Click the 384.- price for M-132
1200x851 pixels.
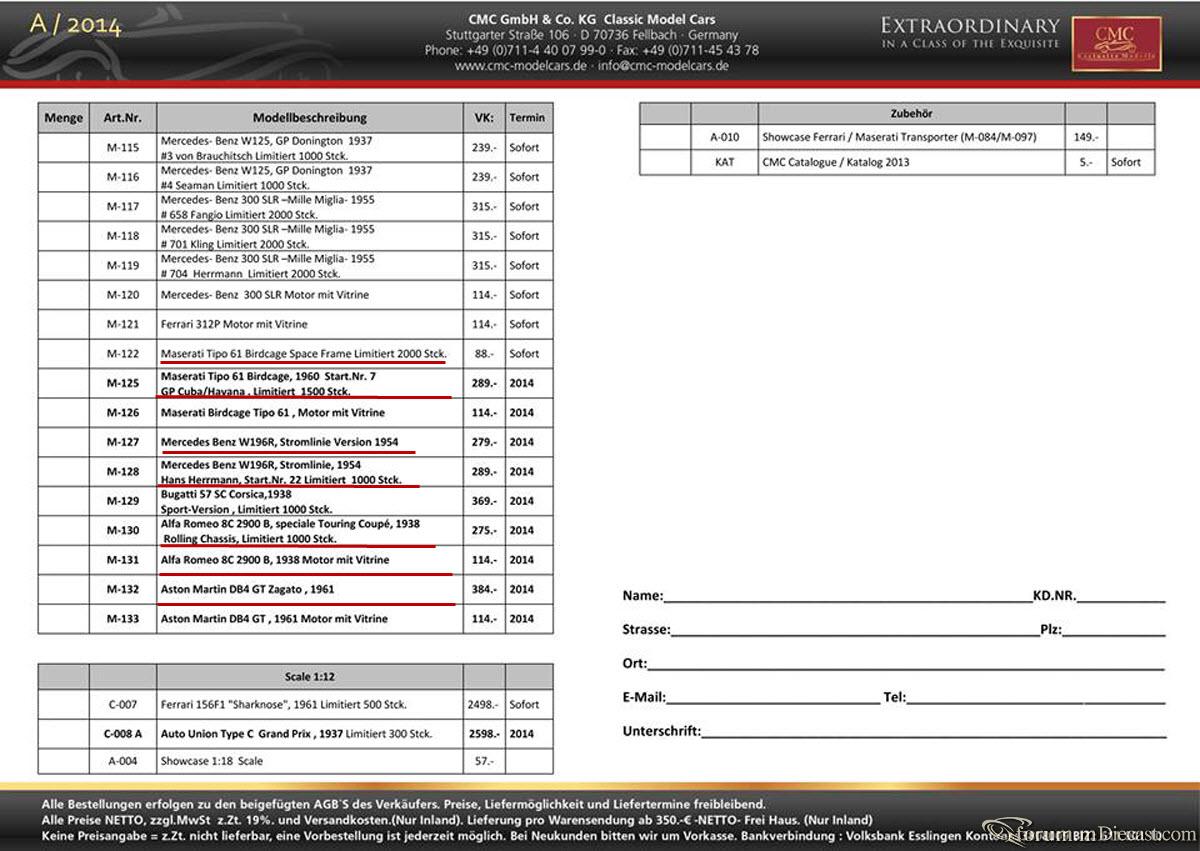point(485,590)
